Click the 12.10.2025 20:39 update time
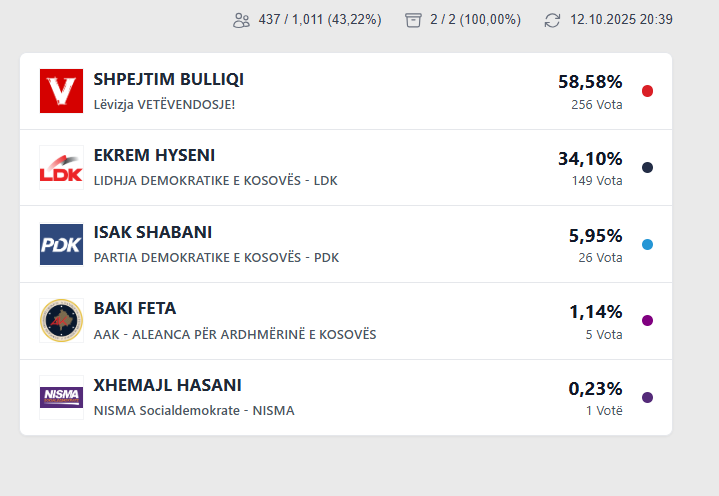The image size is (719, 496). click(x=621, y=20)
